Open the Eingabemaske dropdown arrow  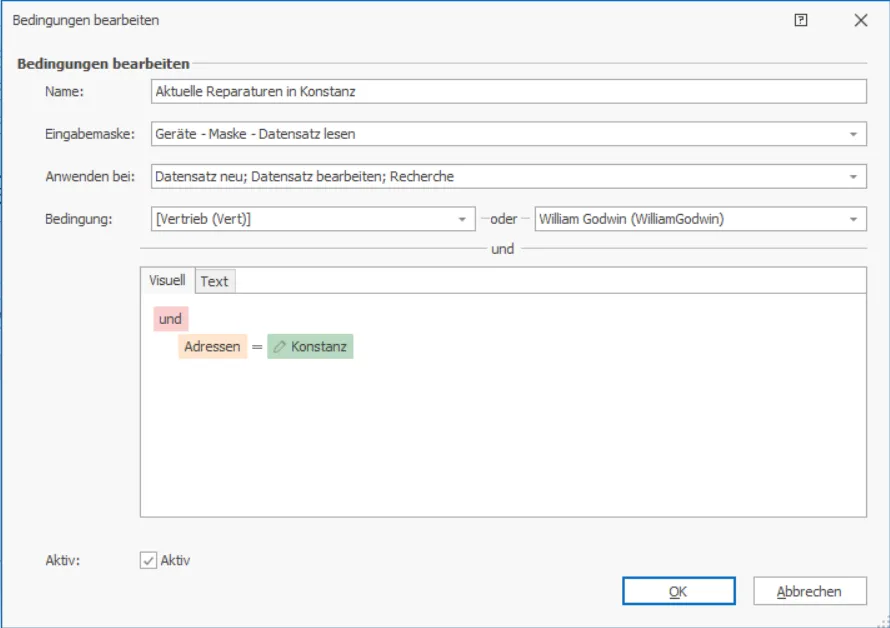[x=853, y=135]
